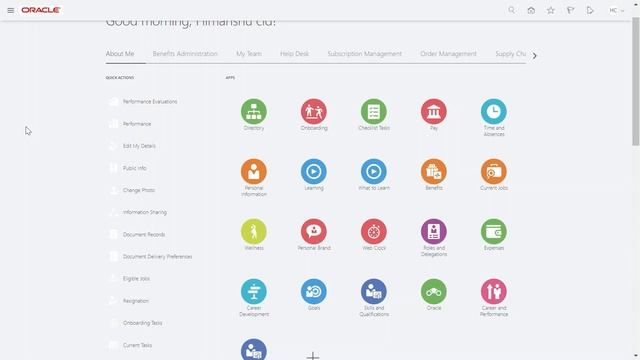Open the What to Learn app
The image size is (640, 360).
click(374, 171)
